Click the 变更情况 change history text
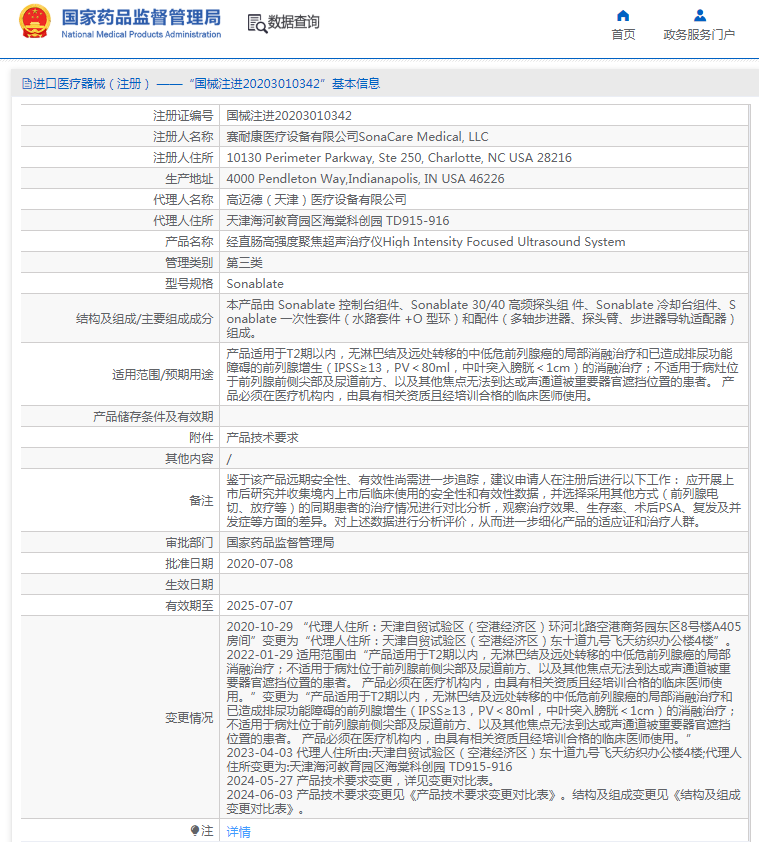The image size is (759, 842). (x=483, y=717)
